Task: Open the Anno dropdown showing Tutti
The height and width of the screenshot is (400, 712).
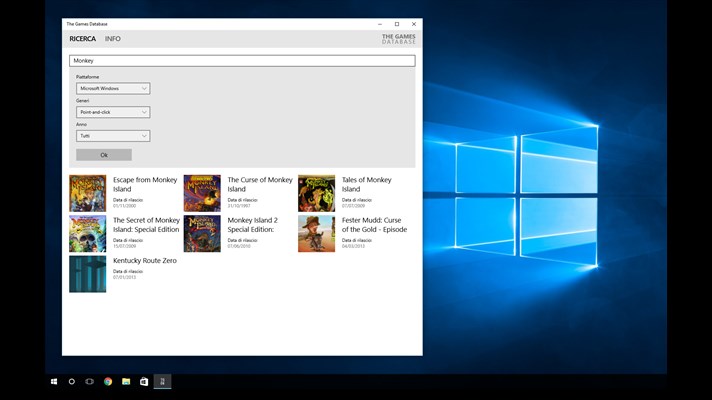Action: pyautogui.click(x=113, y=136)
